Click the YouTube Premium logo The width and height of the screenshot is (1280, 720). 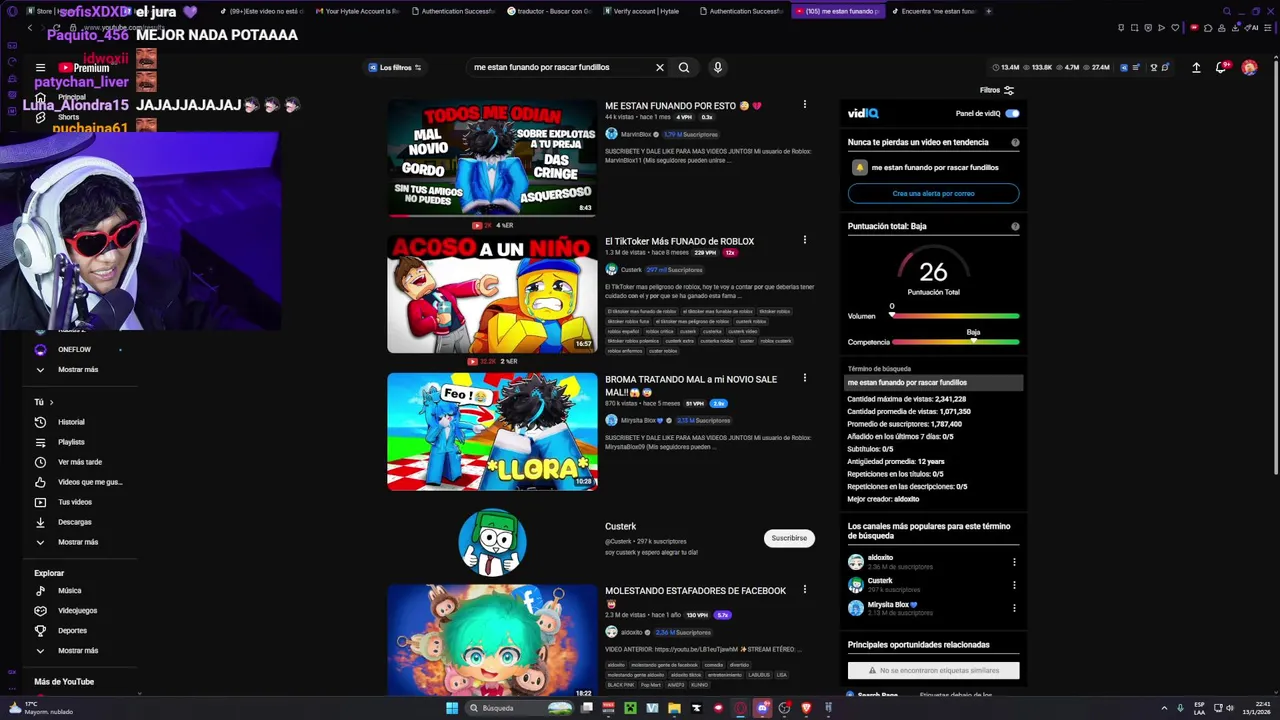(x=83, y=68)
